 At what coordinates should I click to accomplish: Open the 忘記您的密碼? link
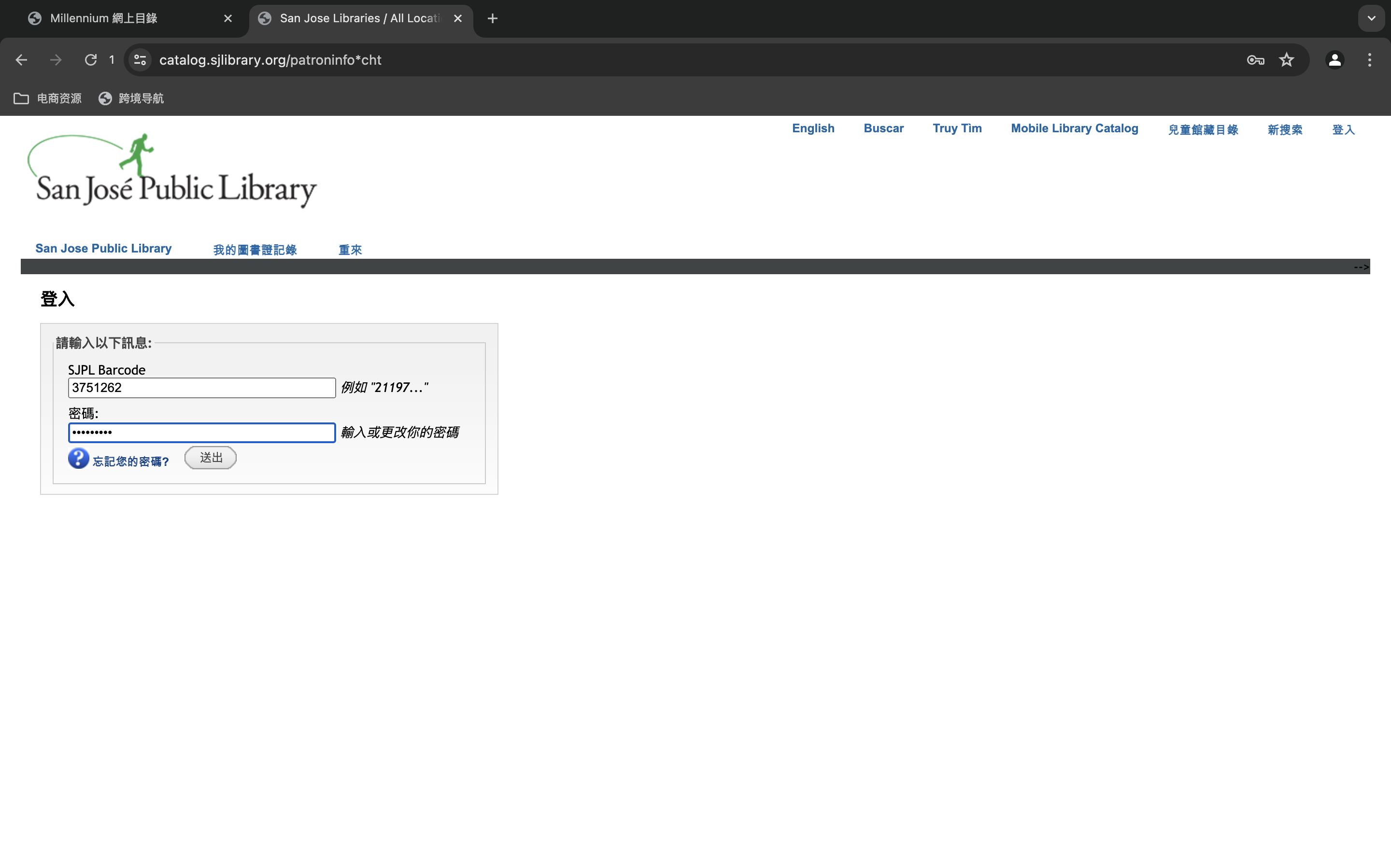pyautogui.click(x=131, y=462)
